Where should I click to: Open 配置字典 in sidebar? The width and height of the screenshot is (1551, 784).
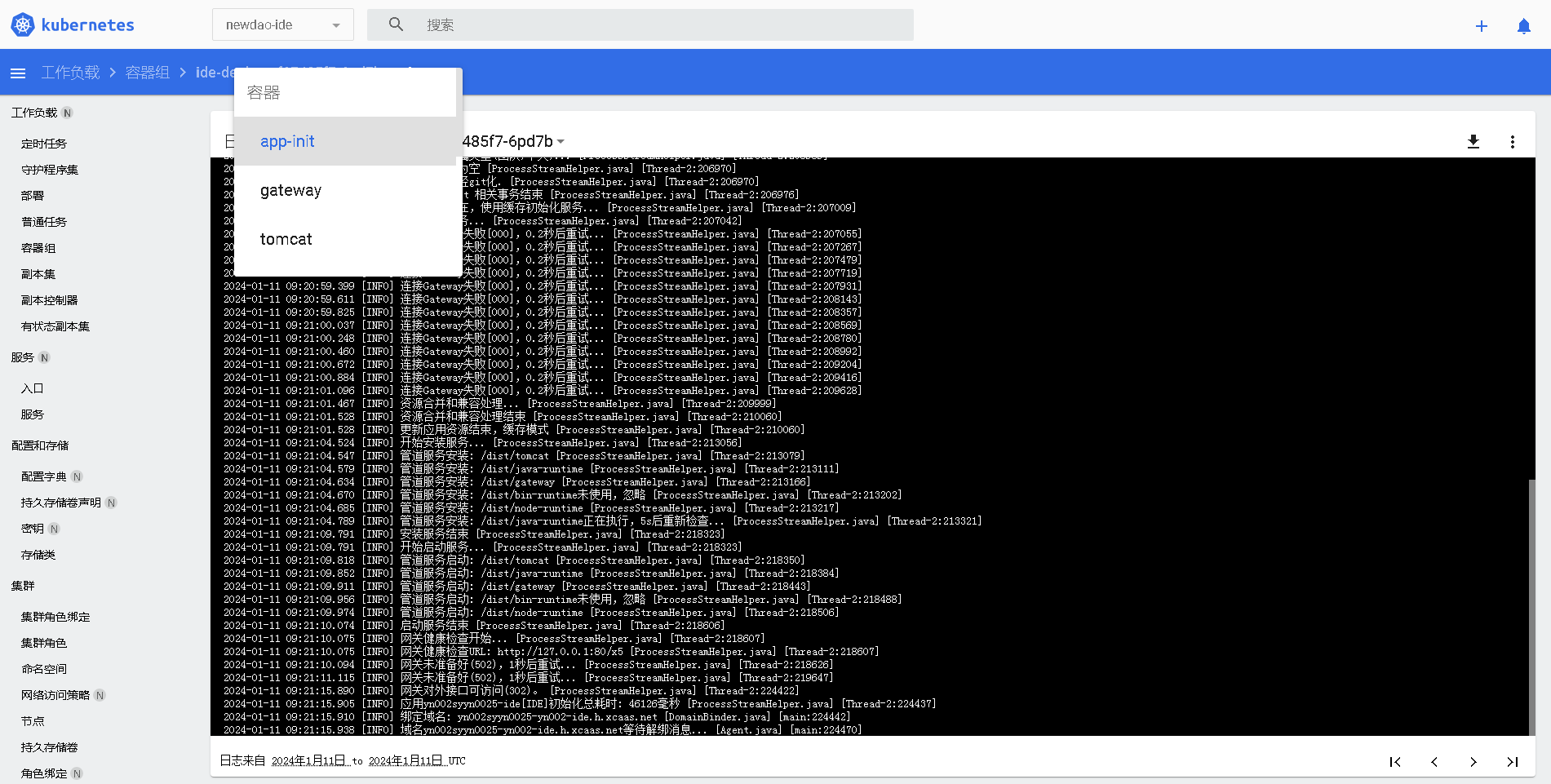coord(44,476)
